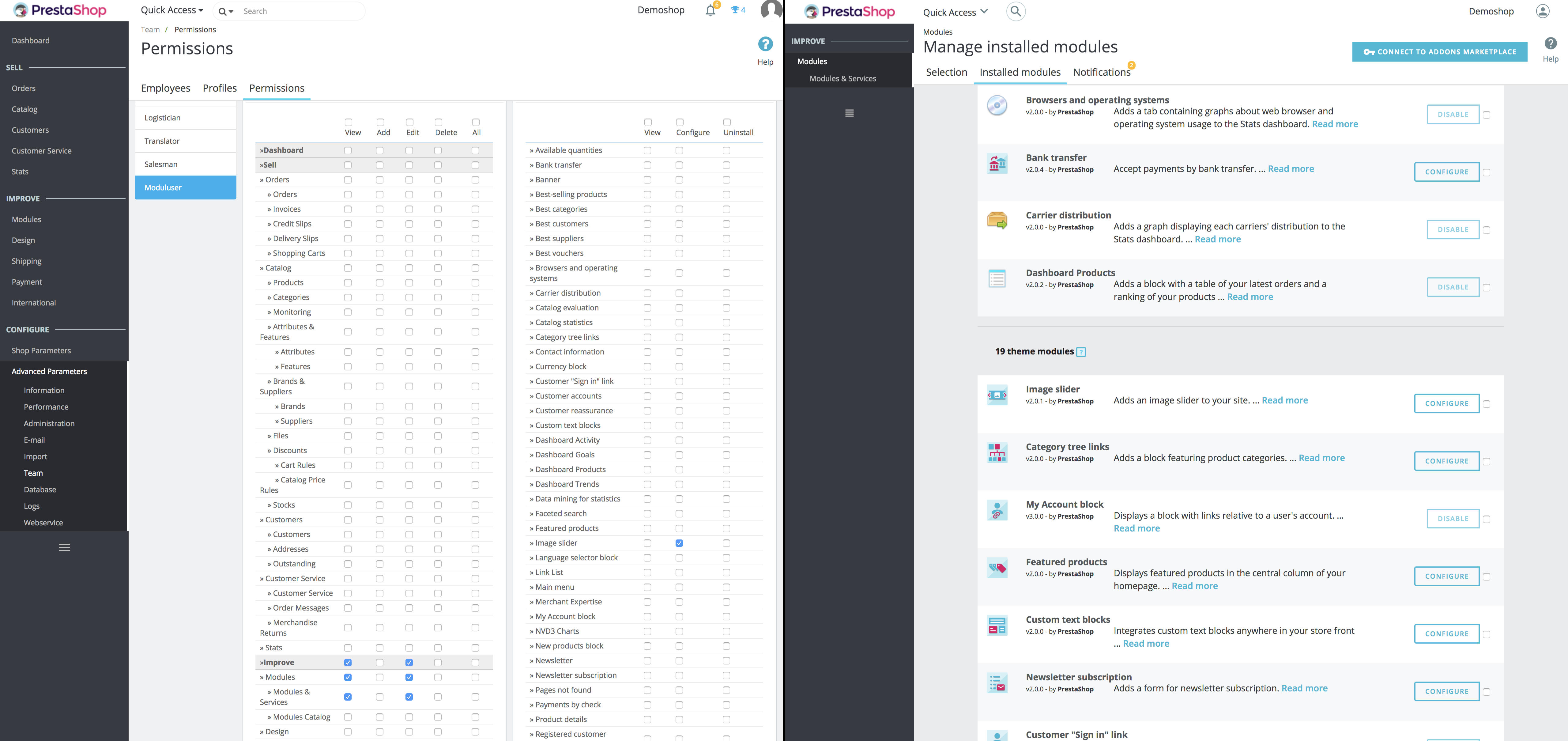The height and width of the screenshot is (741, 1568).
Task: Click the theme modules question mark icon
Action: coord(1081,352)
